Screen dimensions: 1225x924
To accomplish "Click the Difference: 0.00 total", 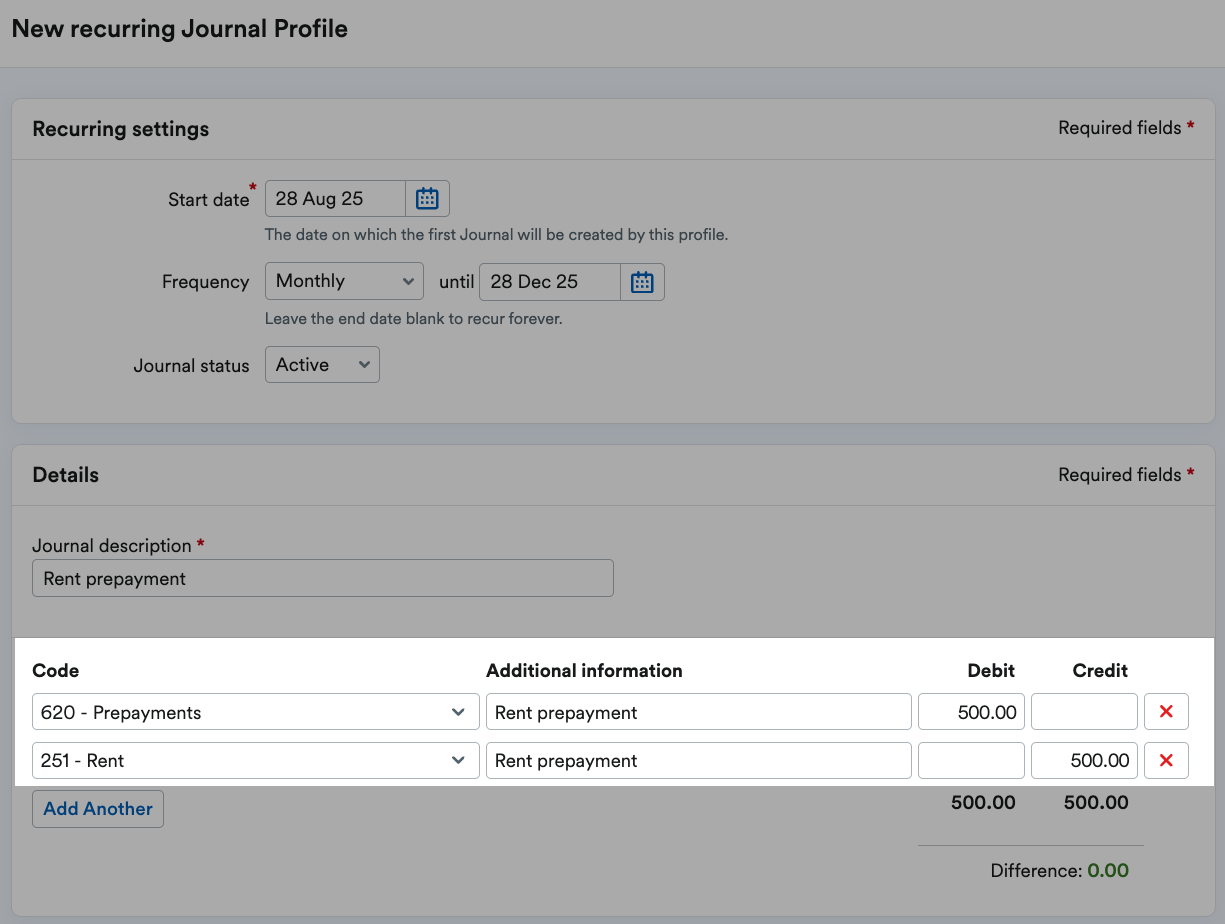I will 1060,870.
